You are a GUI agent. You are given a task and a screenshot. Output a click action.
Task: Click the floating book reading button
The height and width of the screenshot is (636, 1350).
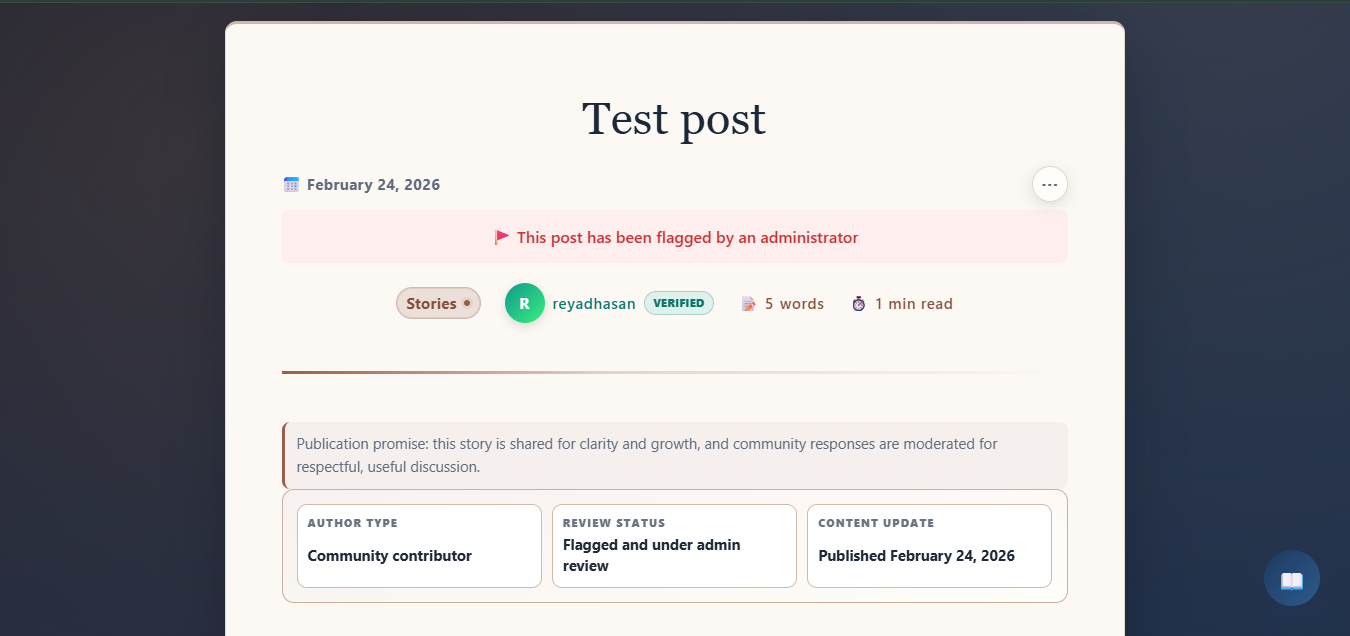point(1291,578)
